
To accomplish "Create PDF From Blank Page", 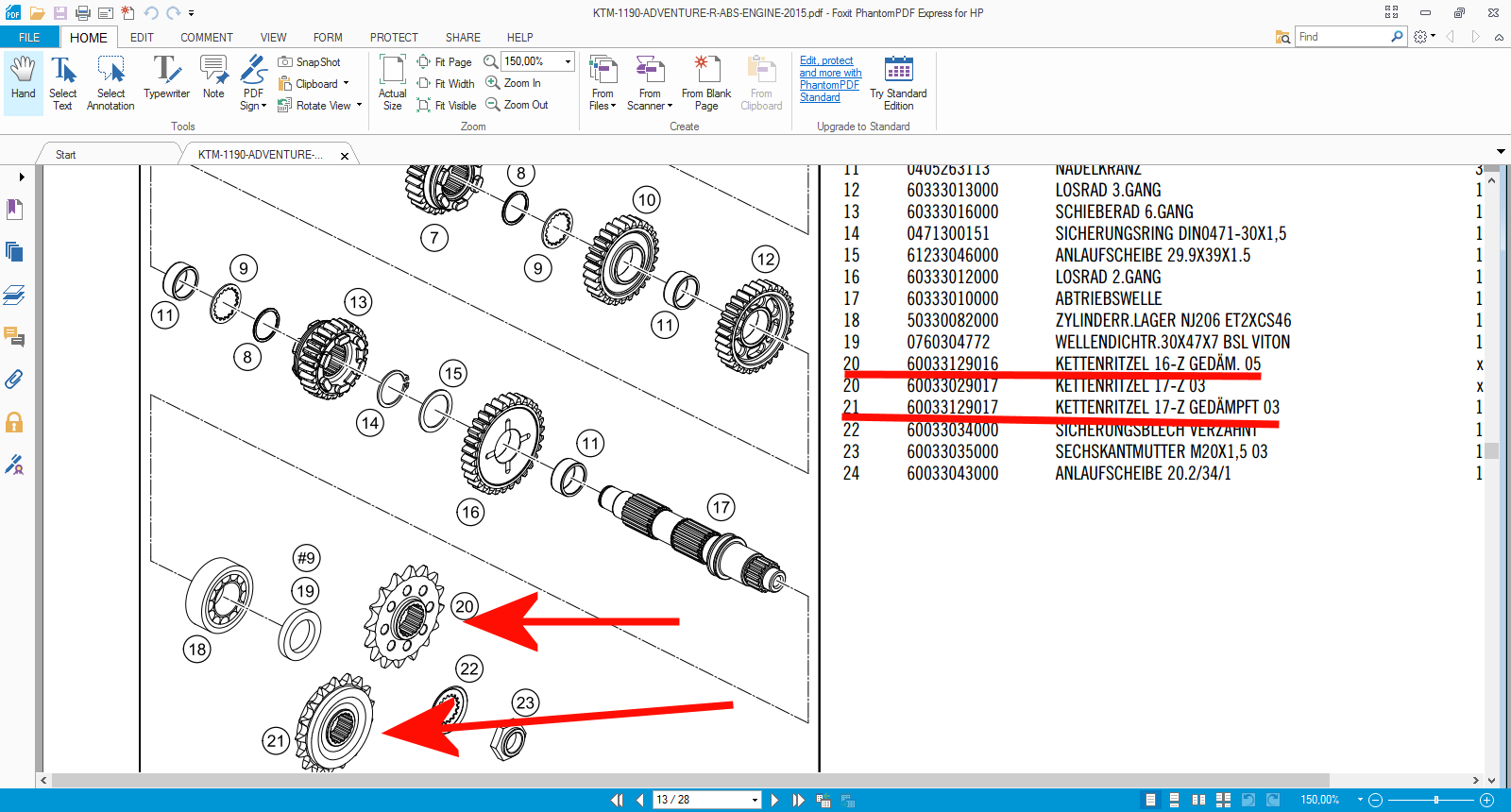I will 706,82.
